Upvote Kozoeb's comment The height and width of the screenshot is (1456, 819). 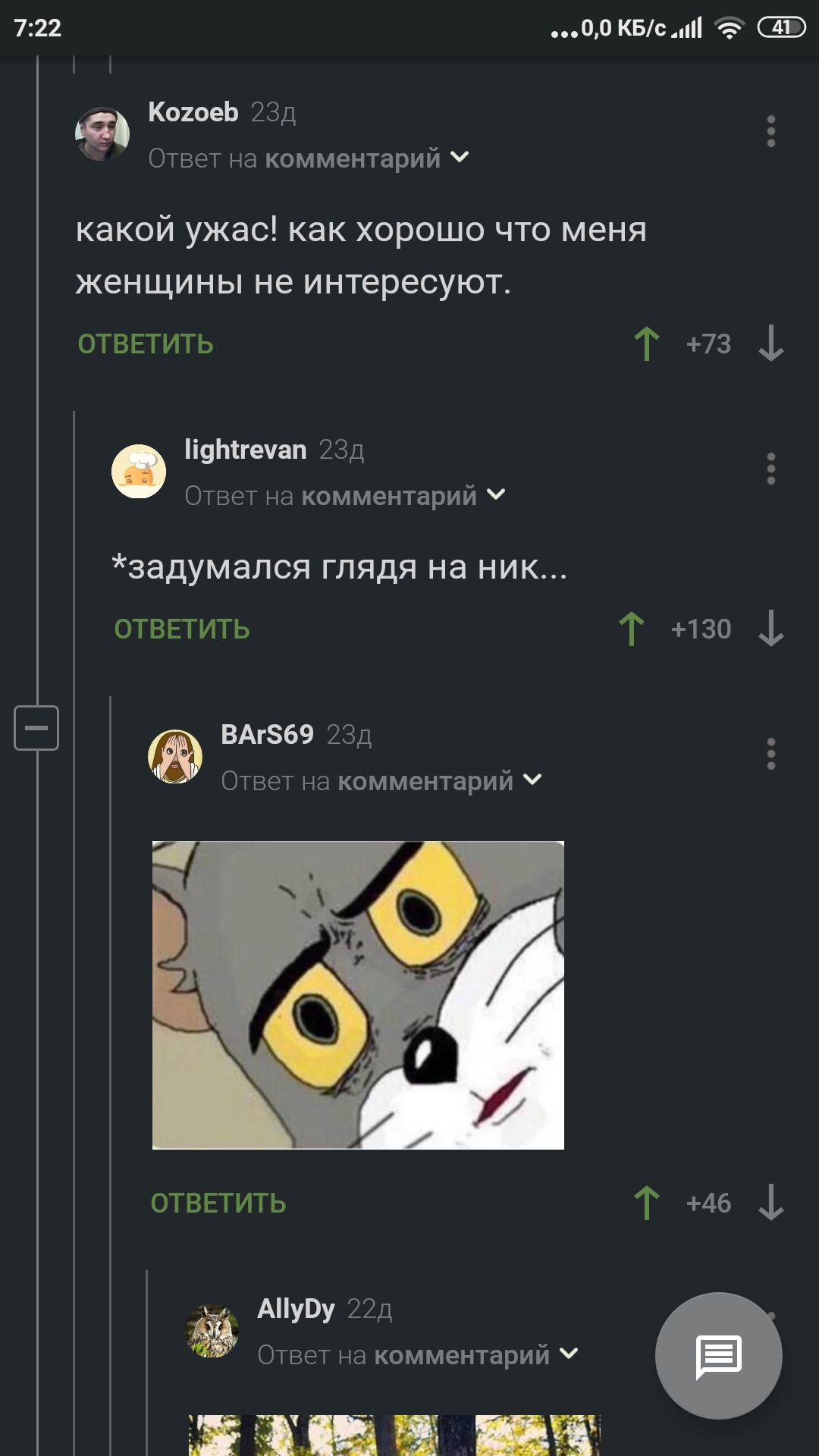click(x=646, y=344)
